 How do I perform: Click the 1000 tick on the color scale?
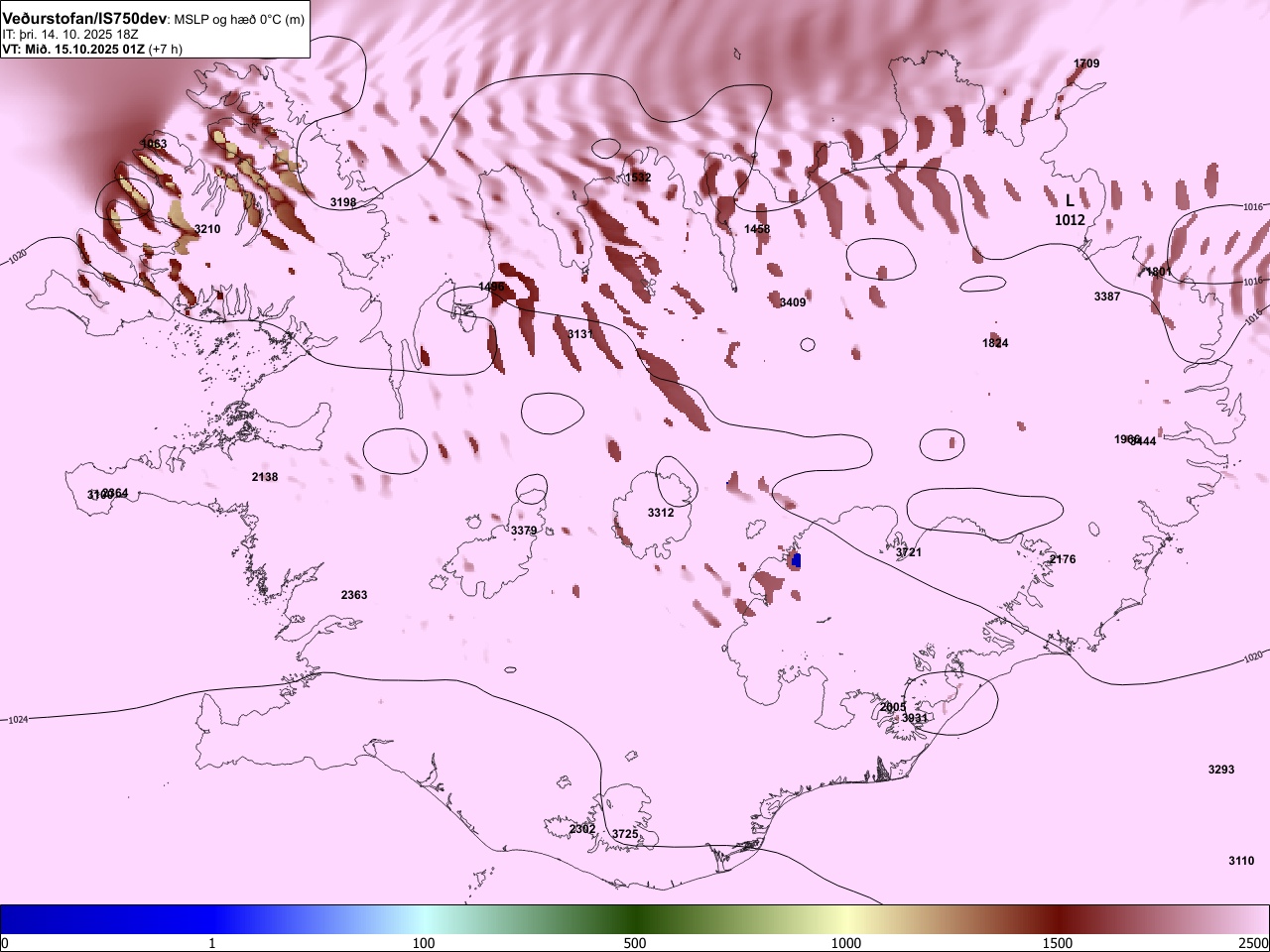[x=846, y=942]
